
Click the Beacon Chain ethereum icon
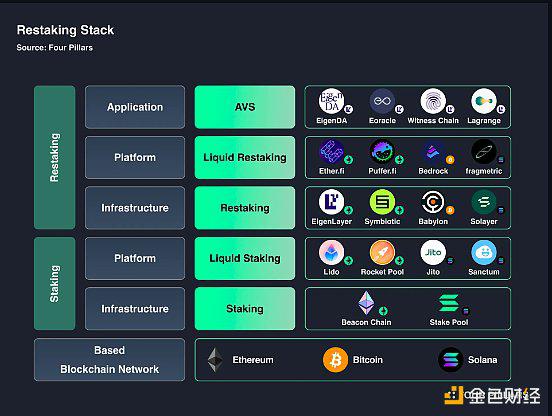coord(366,303)
